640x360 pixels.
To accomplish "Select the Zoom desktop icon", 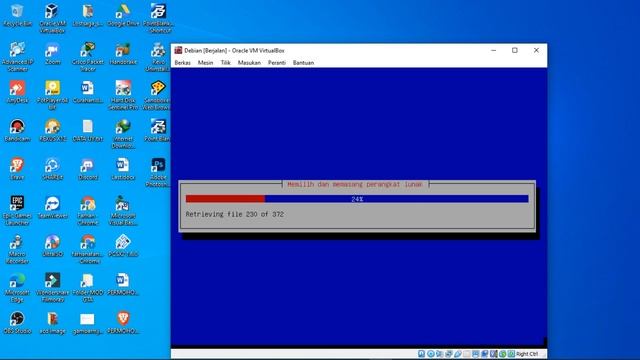I will [52, 54].
